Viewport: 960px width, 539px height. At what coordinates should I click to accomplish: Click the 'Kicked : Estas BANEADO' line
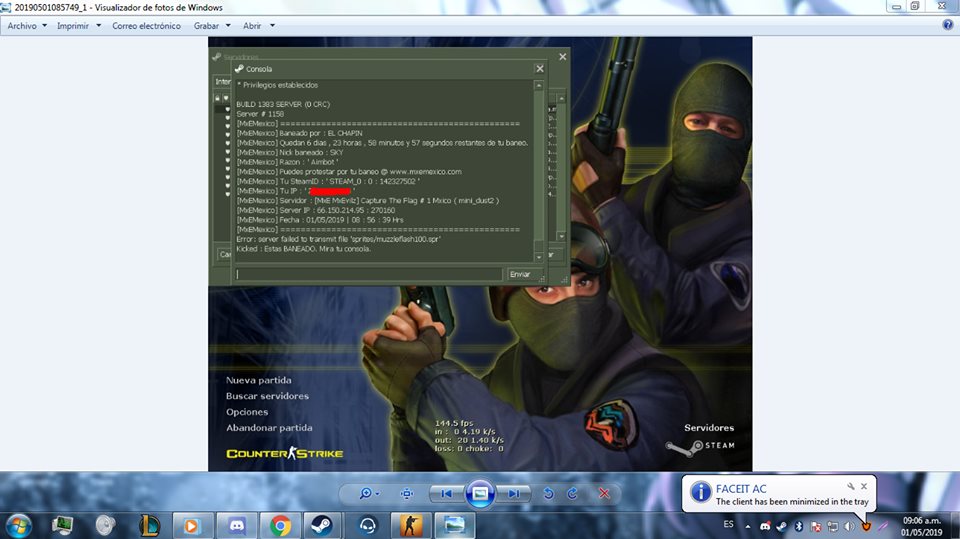coord(304,249)
